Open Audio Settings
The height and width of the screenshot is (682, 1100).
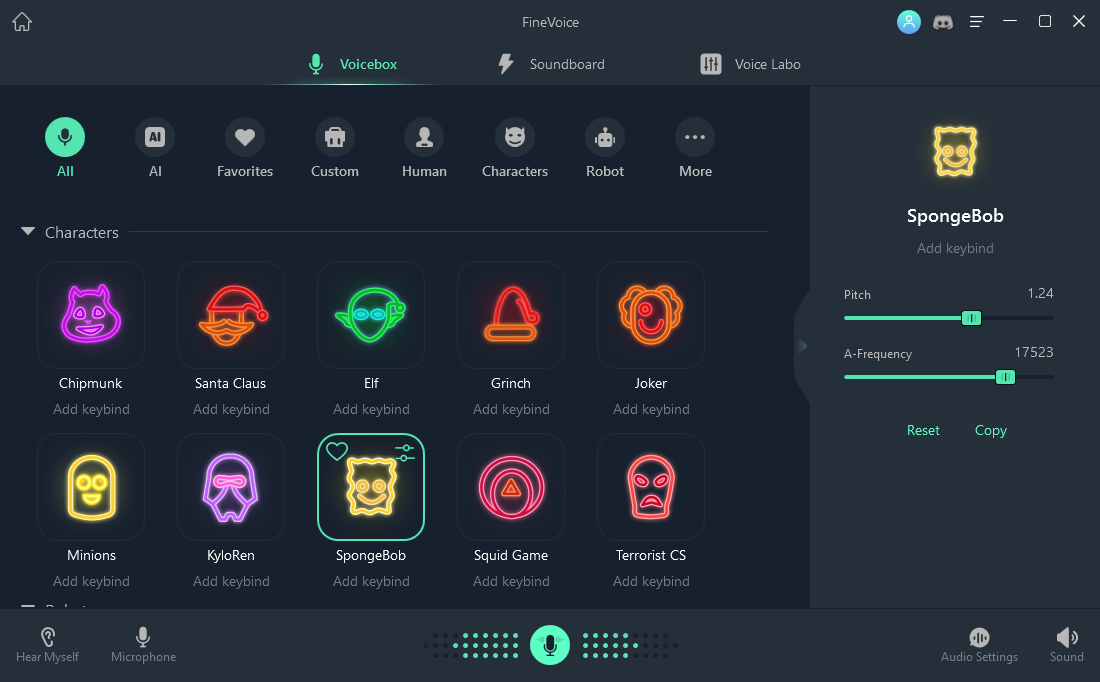979,645
